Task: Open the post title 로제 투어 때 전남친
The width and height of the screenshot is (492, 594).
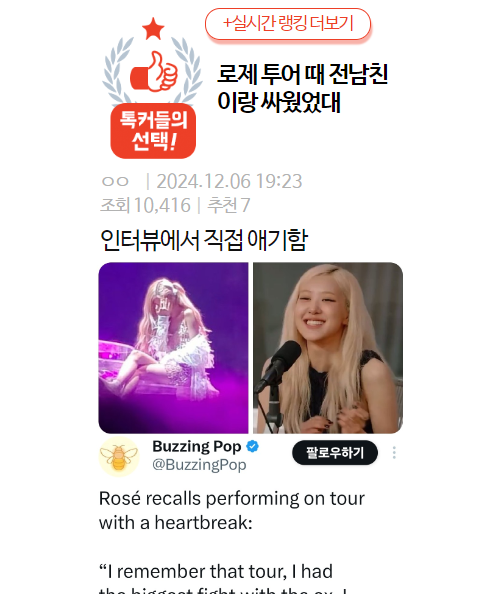Action: click(302, 88)
